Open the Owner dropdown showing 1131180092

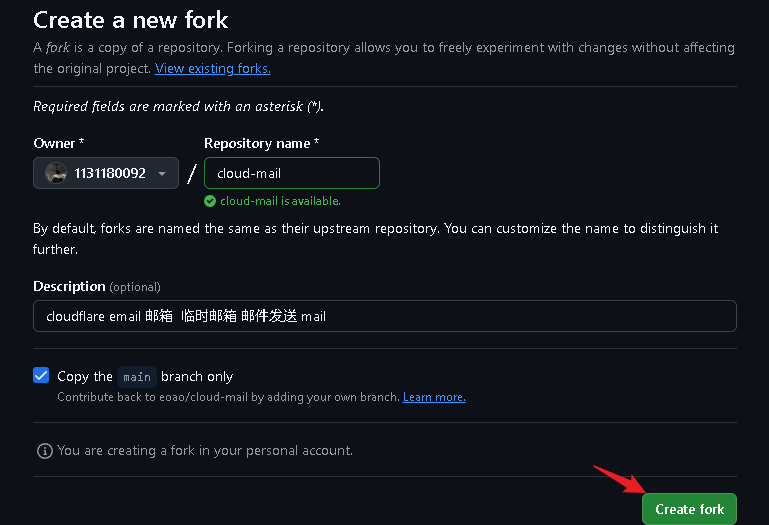pyautogui.click(x=106, y=173)
